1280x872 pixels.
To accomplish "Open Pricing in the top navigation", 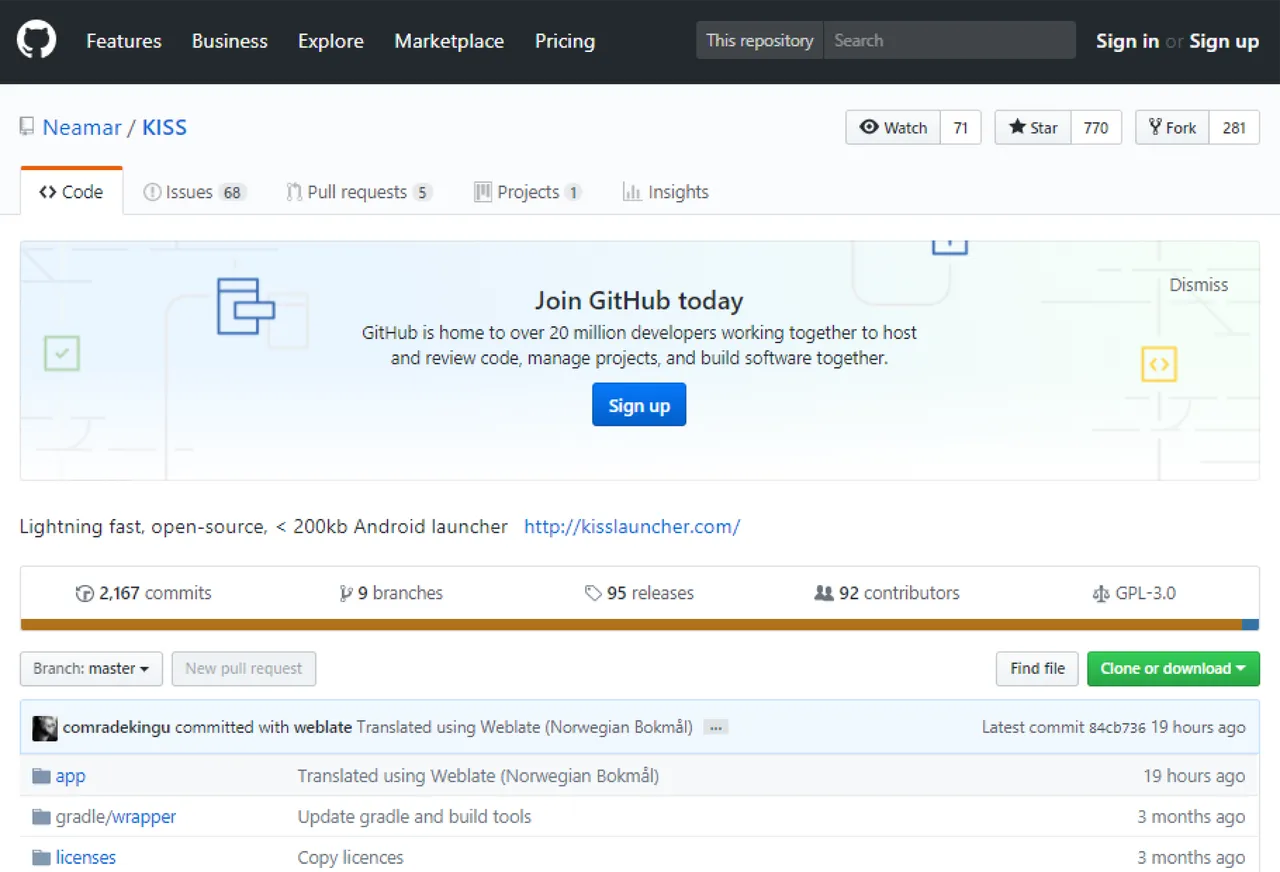I will click(565, 41).
